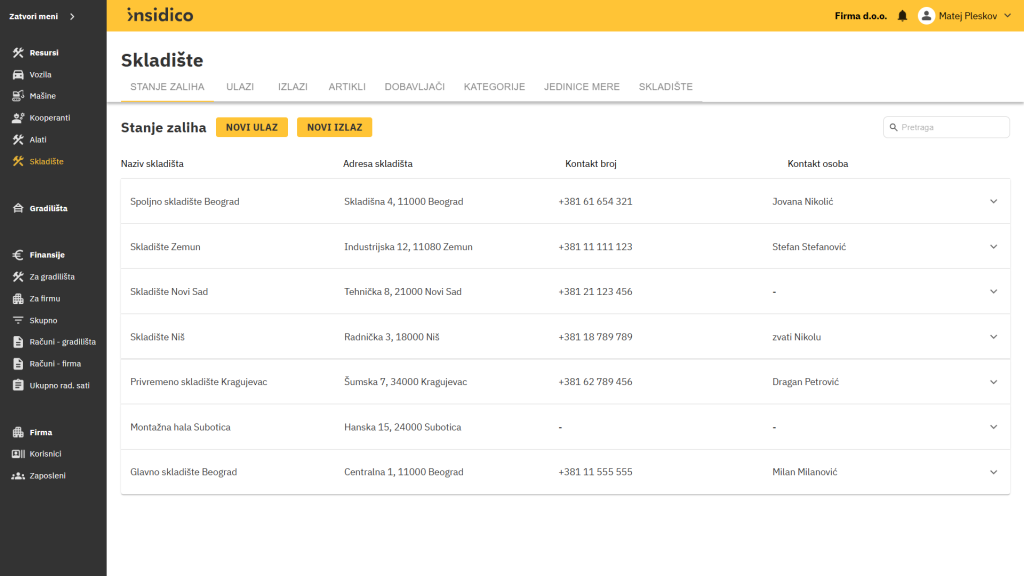Click the NOVI IZLAZ button

[x=334, y=127]
